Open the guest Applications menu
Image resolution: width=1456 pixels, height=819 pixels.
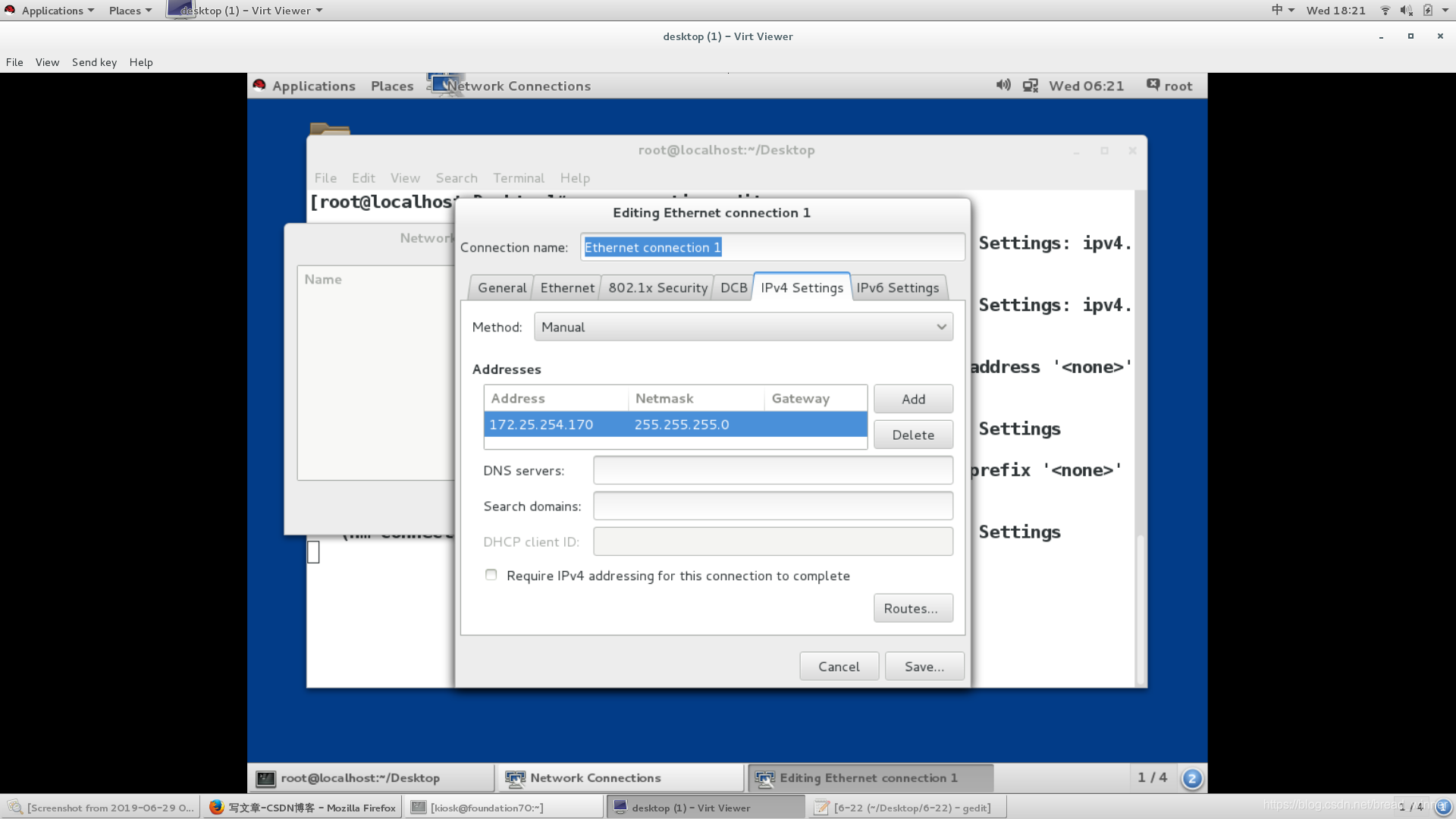point(313,86)
